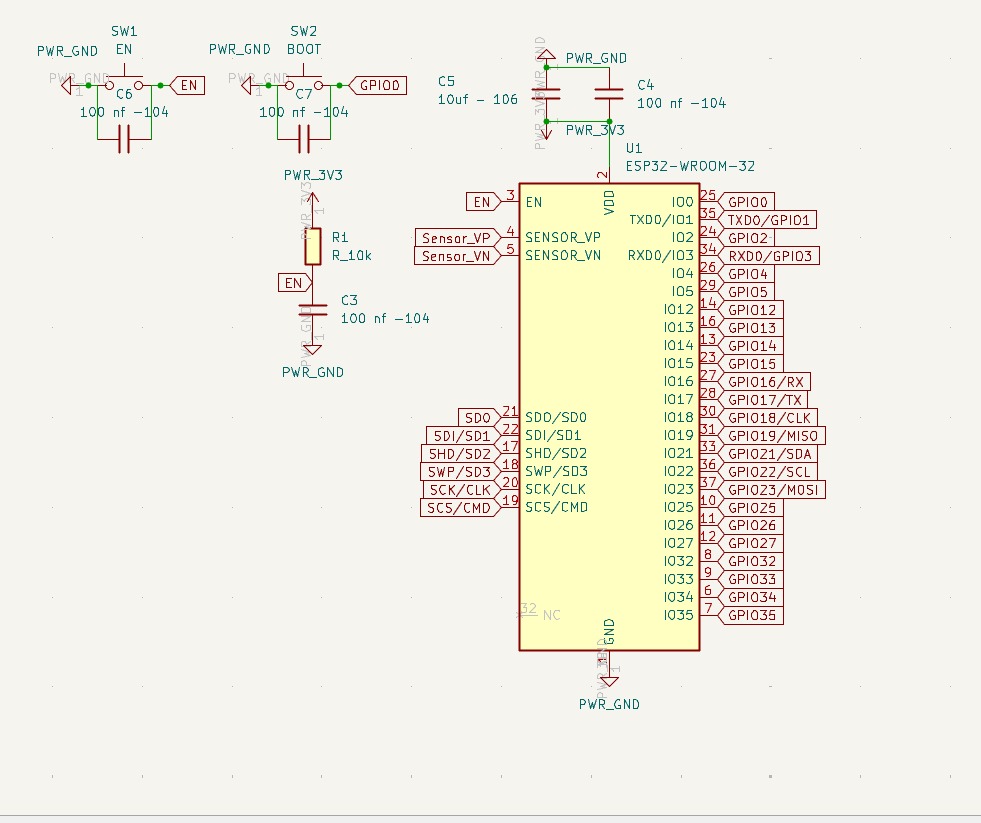Click the GPIO14 label
Screen dimensions: 981x823
[x=750, y=346]
